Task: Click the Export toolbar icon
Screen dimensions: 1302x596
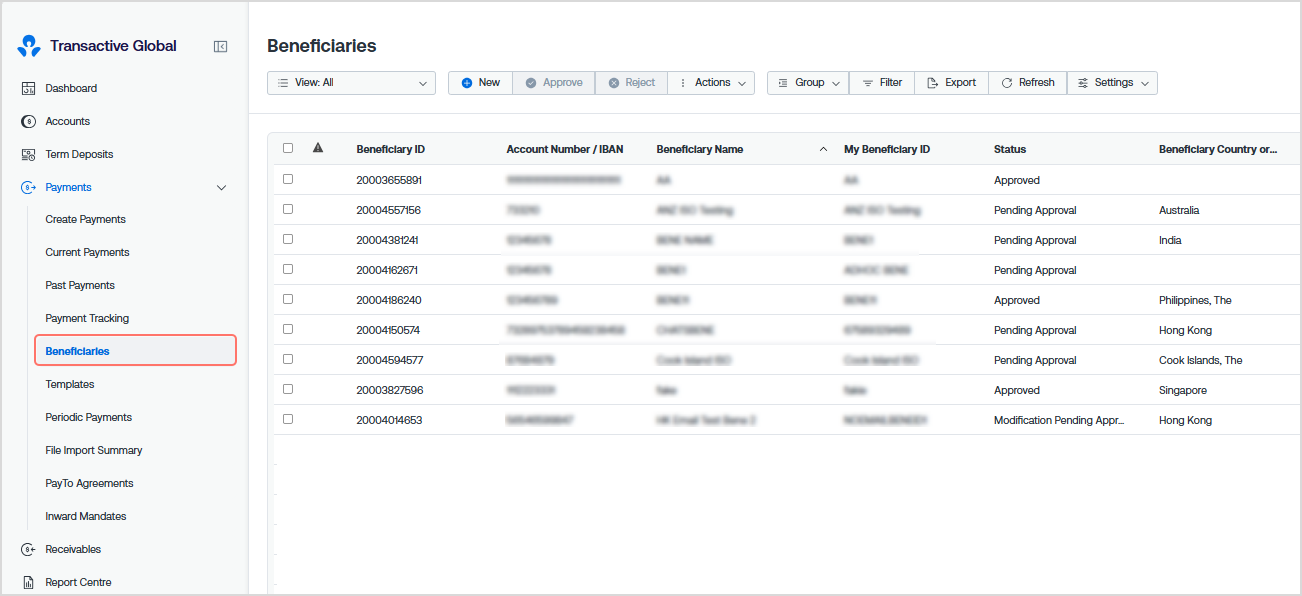Action: click(x=932, y=83)
